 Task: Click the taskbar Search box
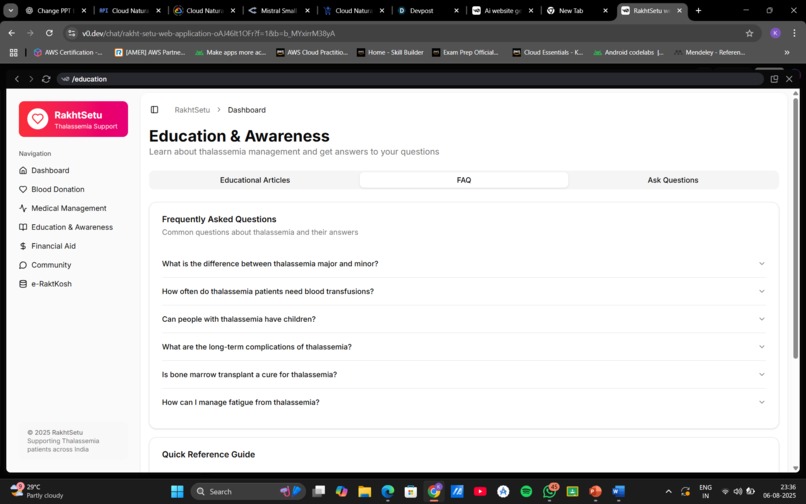(x=248, y=492)
